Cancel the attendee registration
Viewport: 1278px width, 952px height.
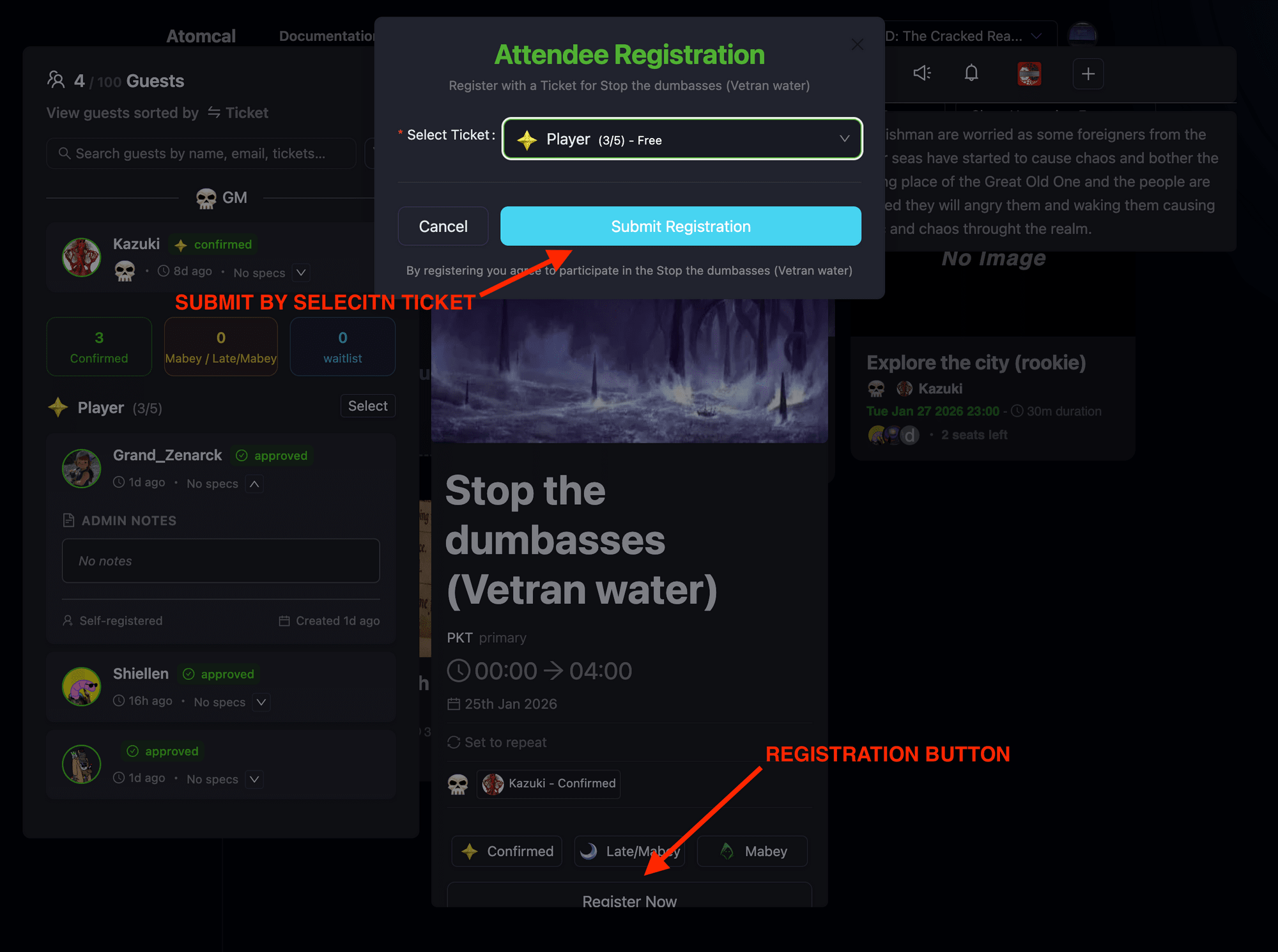pos(443,226)
